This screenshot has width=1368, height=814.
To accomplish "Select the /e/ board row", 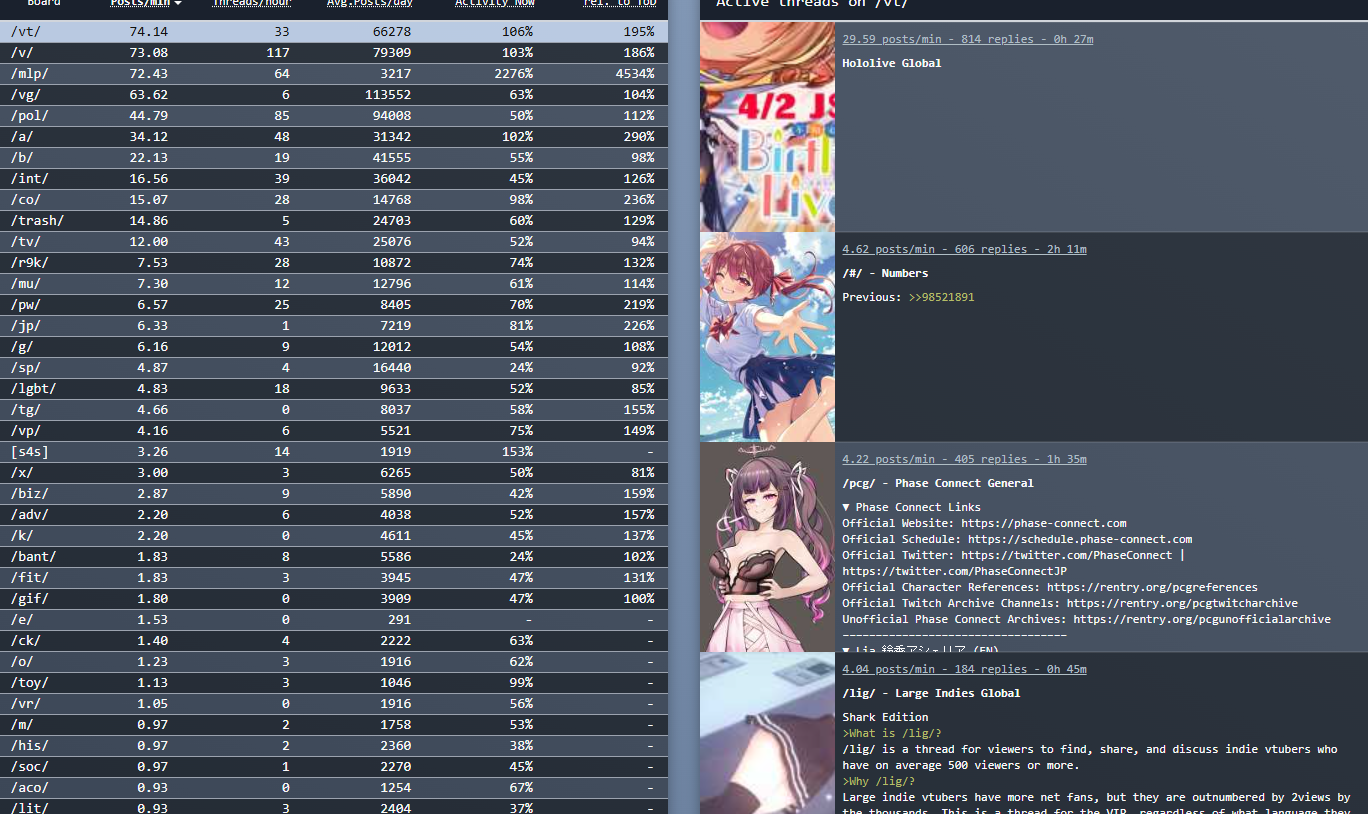I will [334, 620].
